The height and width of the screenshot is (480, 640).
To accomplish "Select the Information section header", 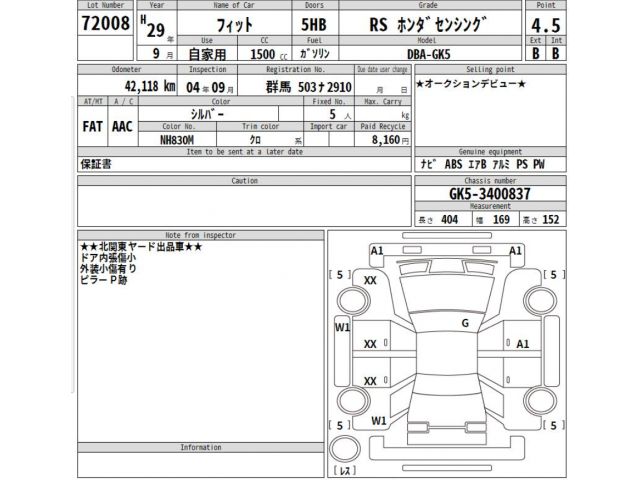I will point(201,447).
